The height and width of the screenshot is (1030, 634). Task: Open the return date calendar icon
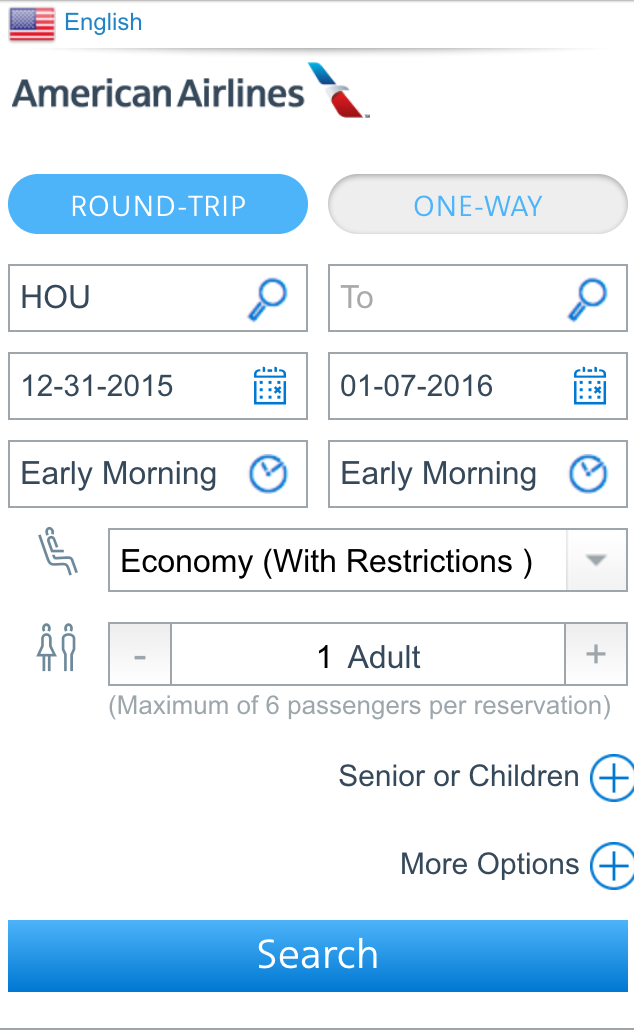click(x=589, y=386)
